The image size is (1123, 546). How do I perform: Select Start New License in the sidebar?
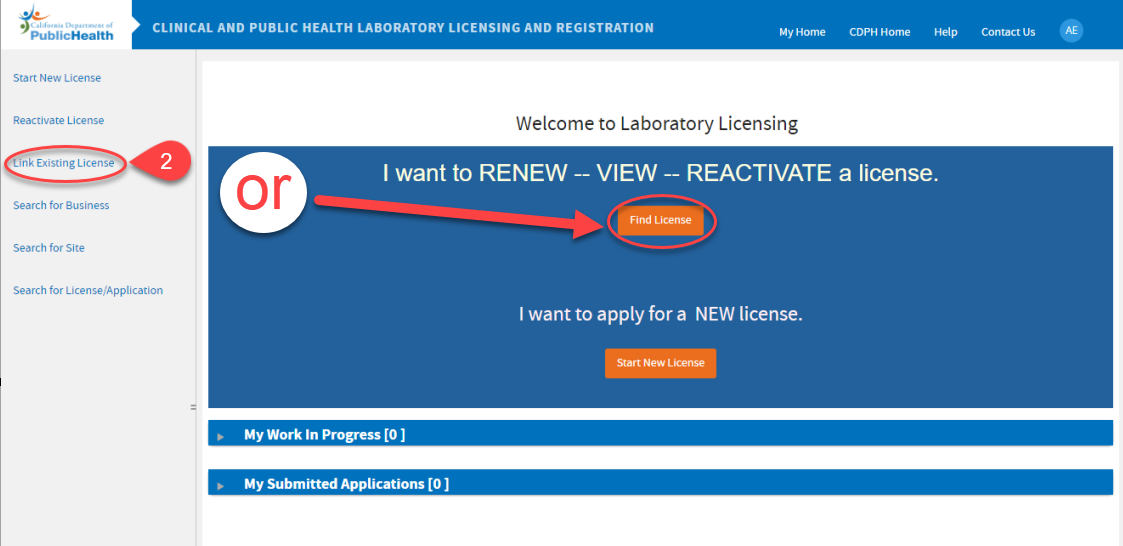click(57, 78)
